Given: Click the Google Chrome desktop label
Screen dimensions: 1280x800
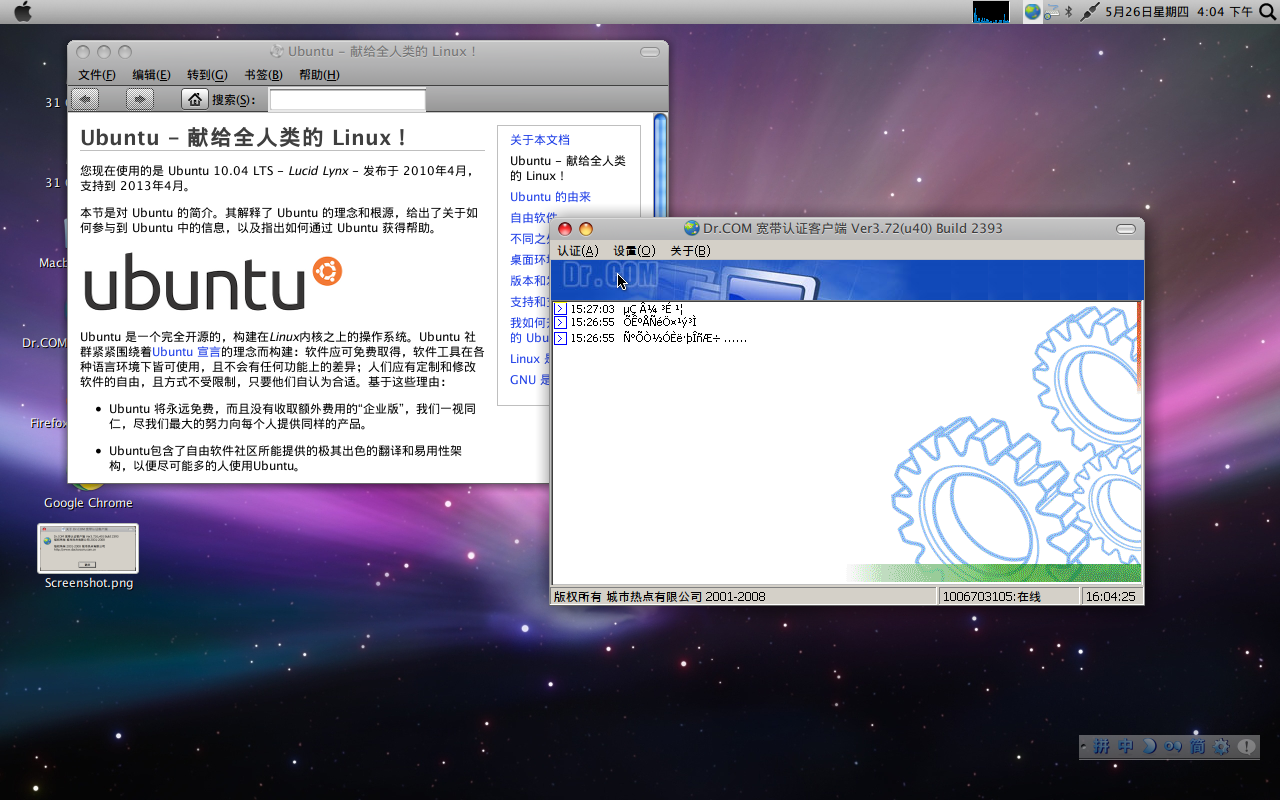Looking at the screenshot, I should (x=88, y=503).
